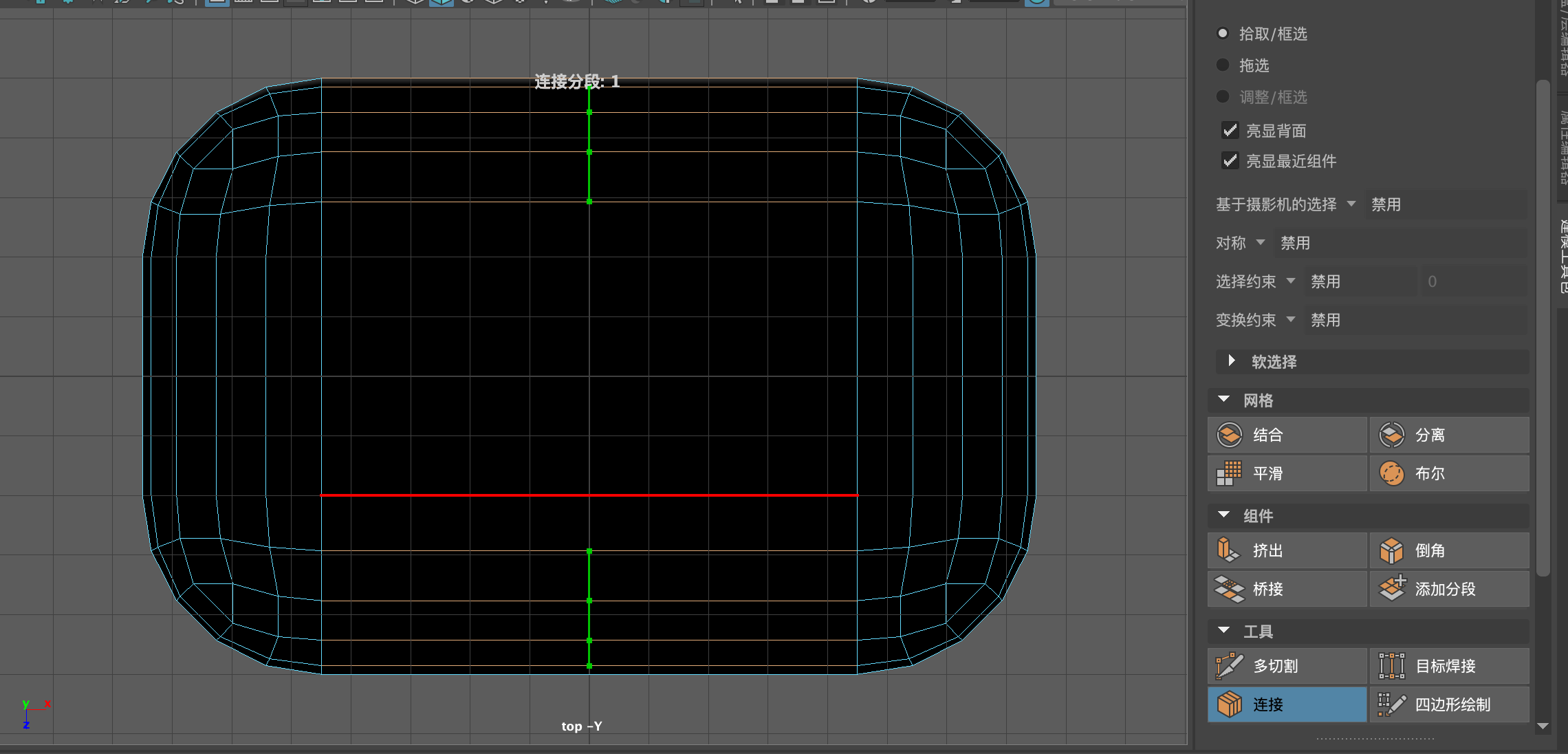Click the 分离 (Separate) mesh icon
The image size is (1568, 754).
1391,435
